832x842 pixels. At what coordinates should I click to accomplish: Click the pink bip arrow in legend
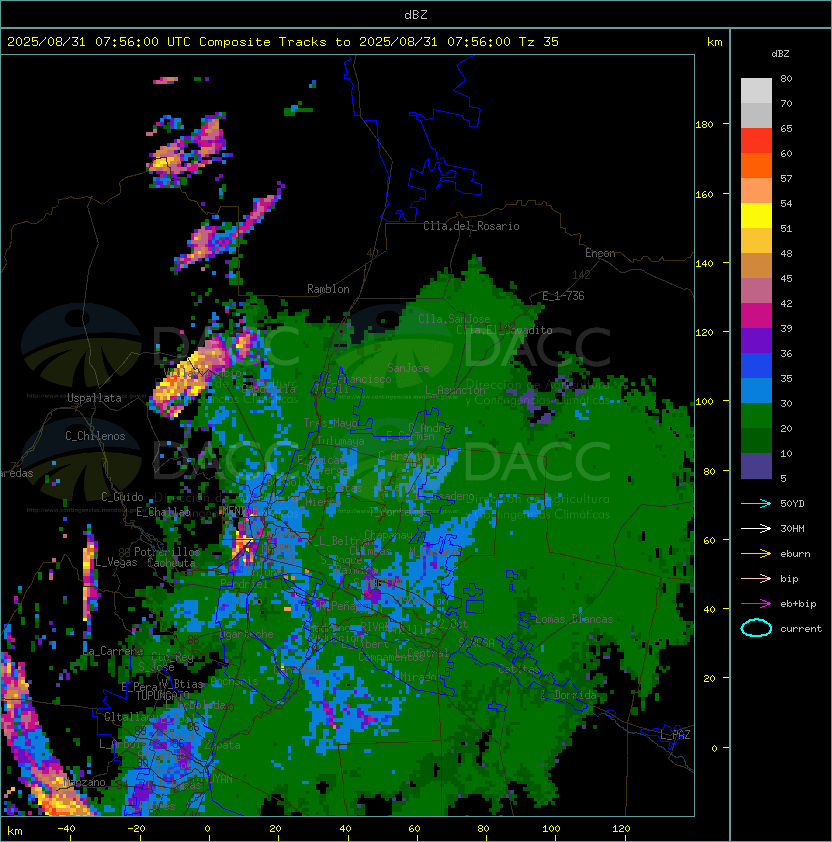tap(756, 578)
